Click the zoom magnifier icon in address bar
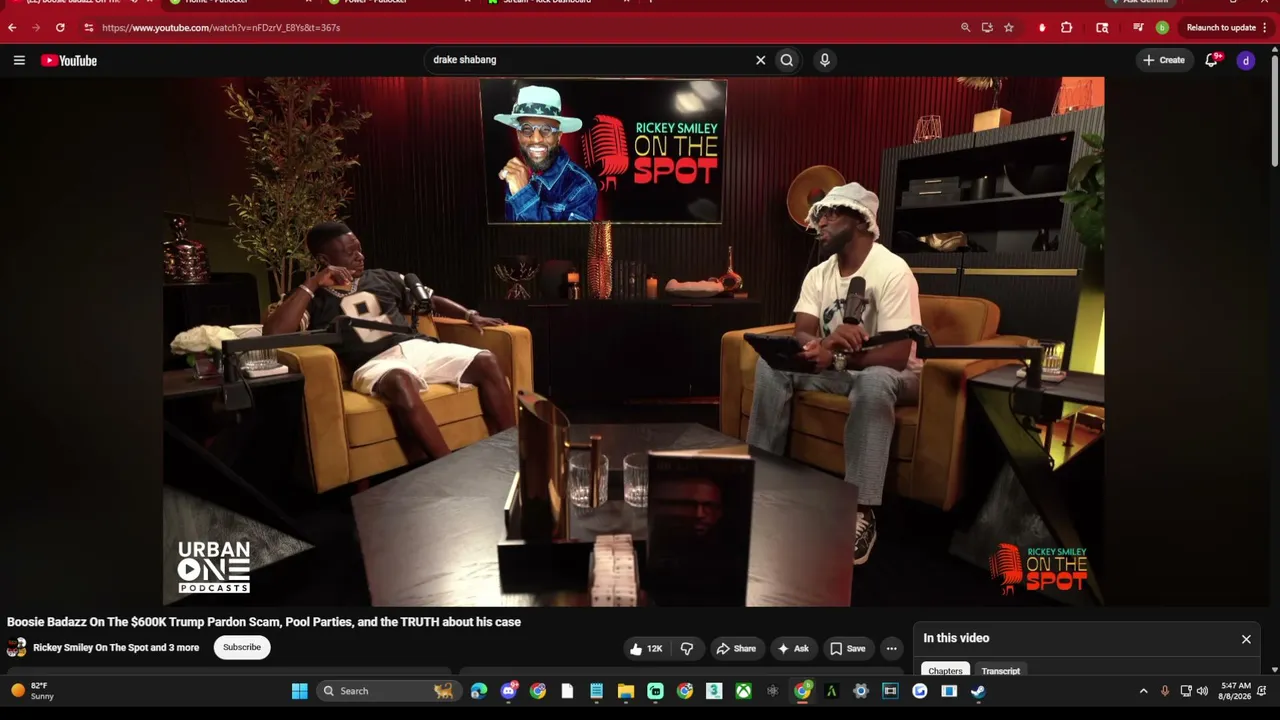Viewport: 1280px width, 720px height. coord(965,28)
